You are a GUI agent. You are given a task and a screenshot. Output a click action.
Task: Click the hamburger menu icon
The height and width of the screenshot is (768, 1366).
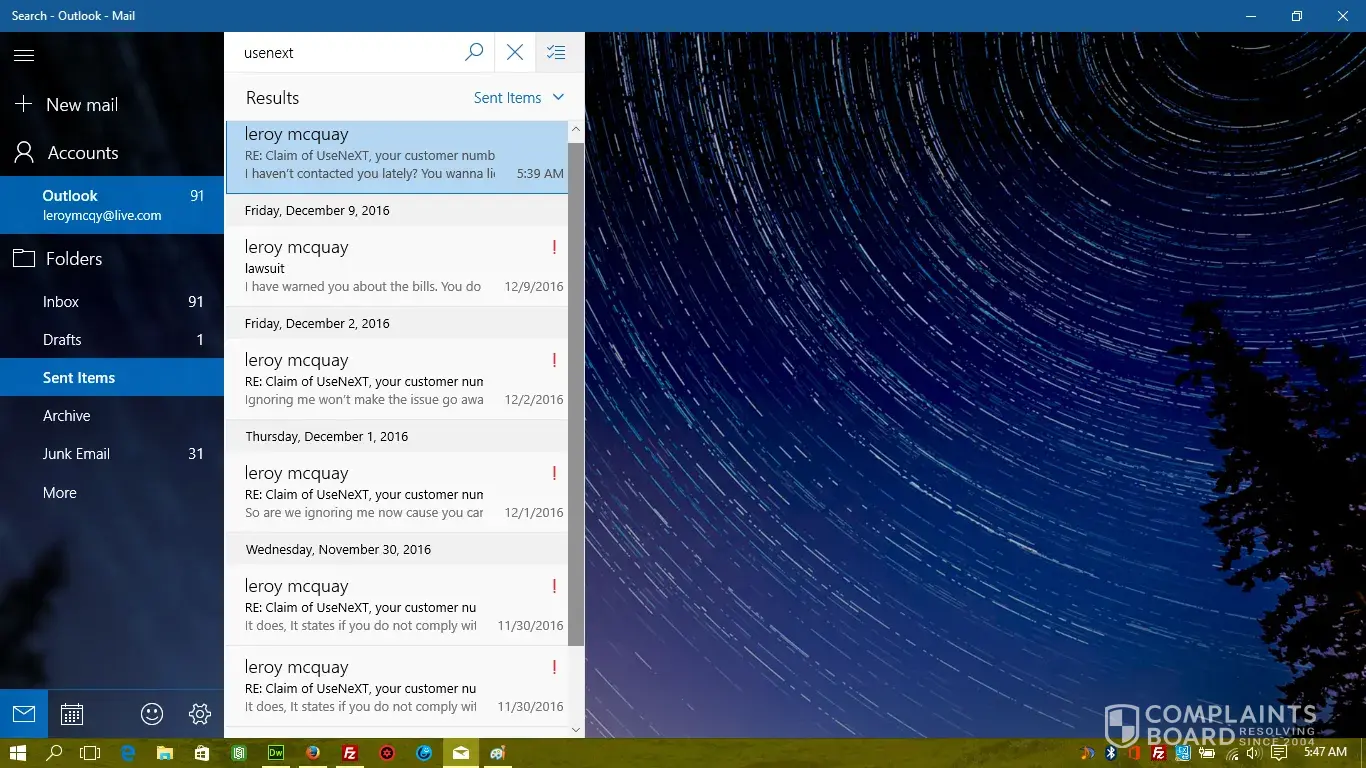click(x=24, y=55)
